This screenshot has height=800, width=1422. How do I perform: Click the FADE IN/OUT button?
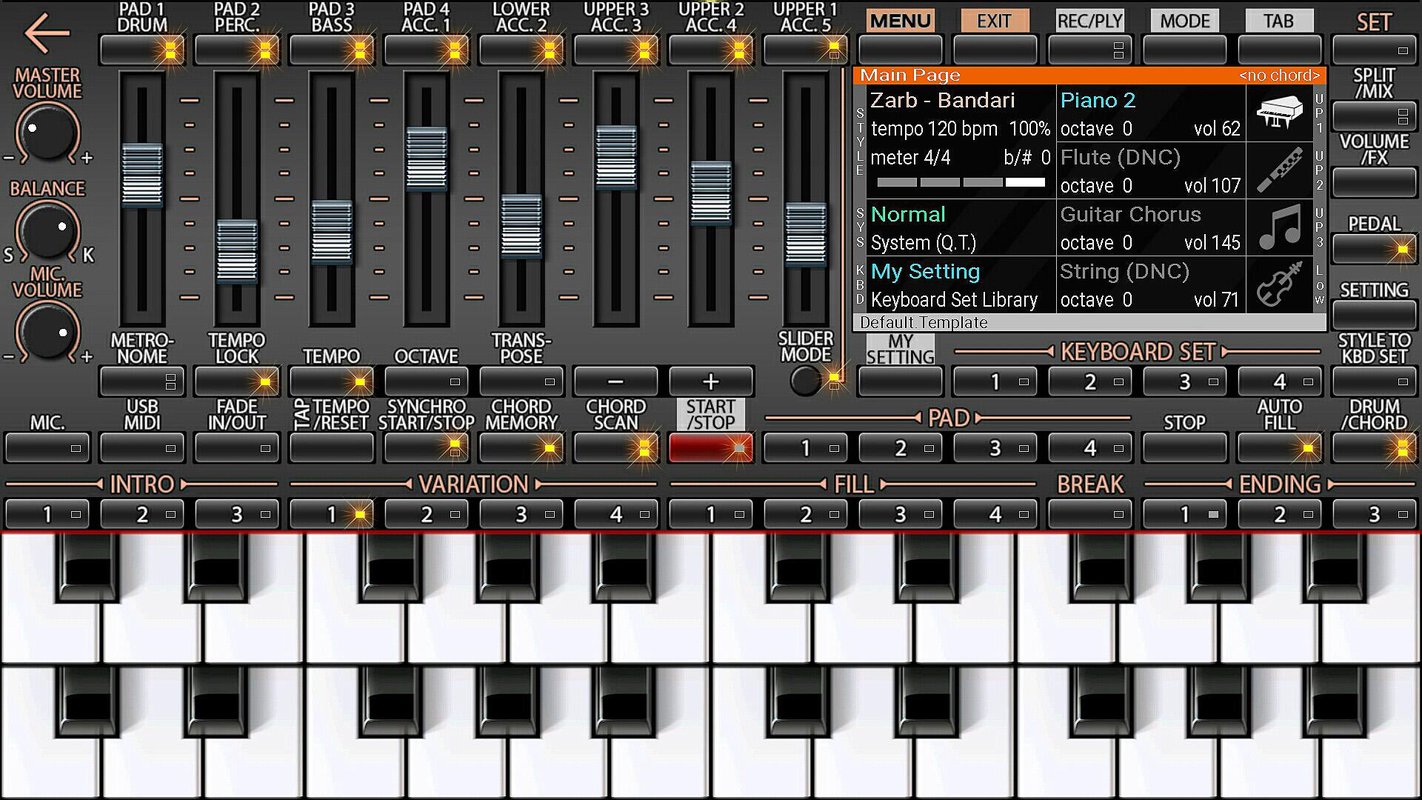pos(237,448)
